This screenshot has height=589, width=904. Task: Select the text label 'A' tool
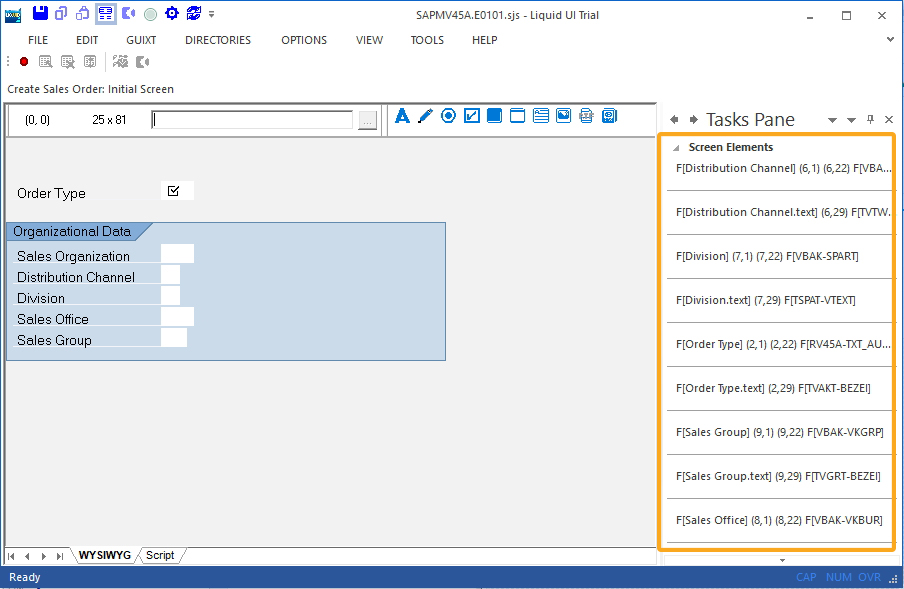[x=402, y=116]
